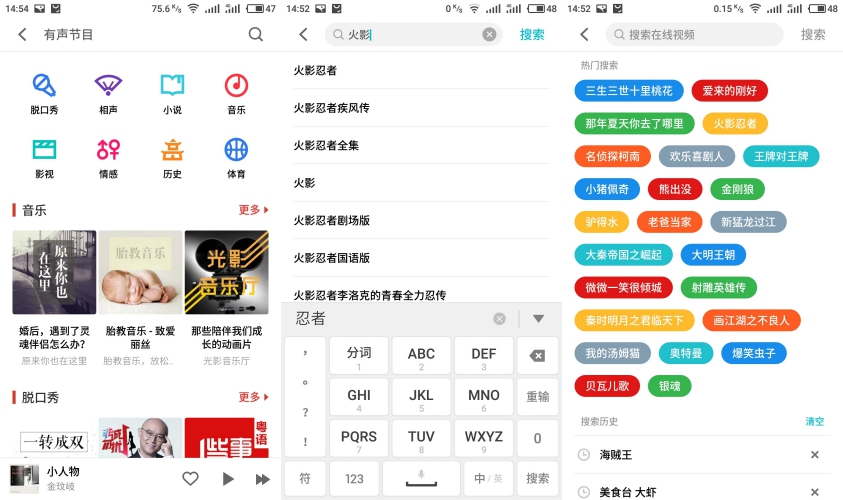Select the suggestion 火影忍者国语版
The width and height of the screenshot is (843, 500).
[332, 258]
